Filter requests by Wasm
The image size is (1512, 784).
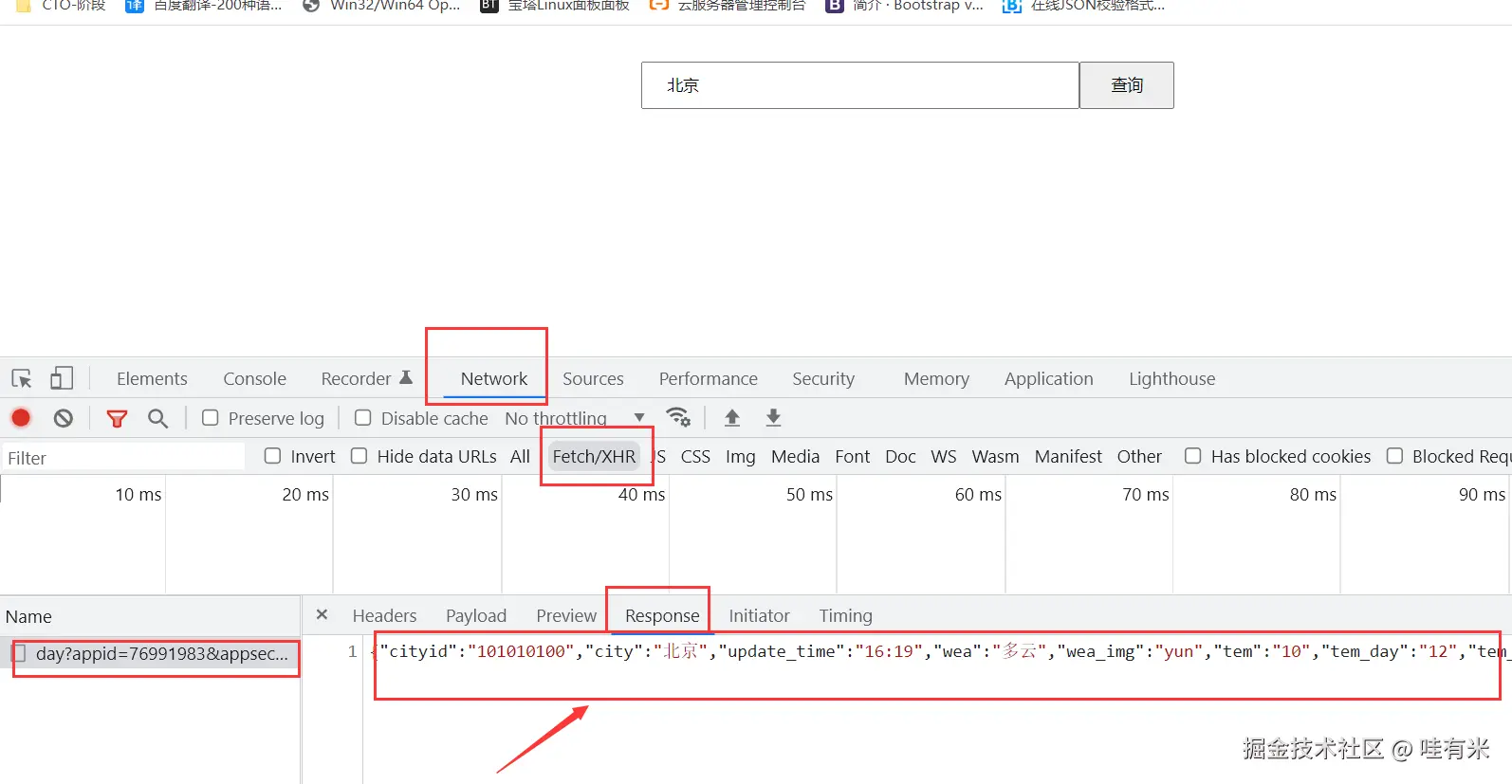995,456
